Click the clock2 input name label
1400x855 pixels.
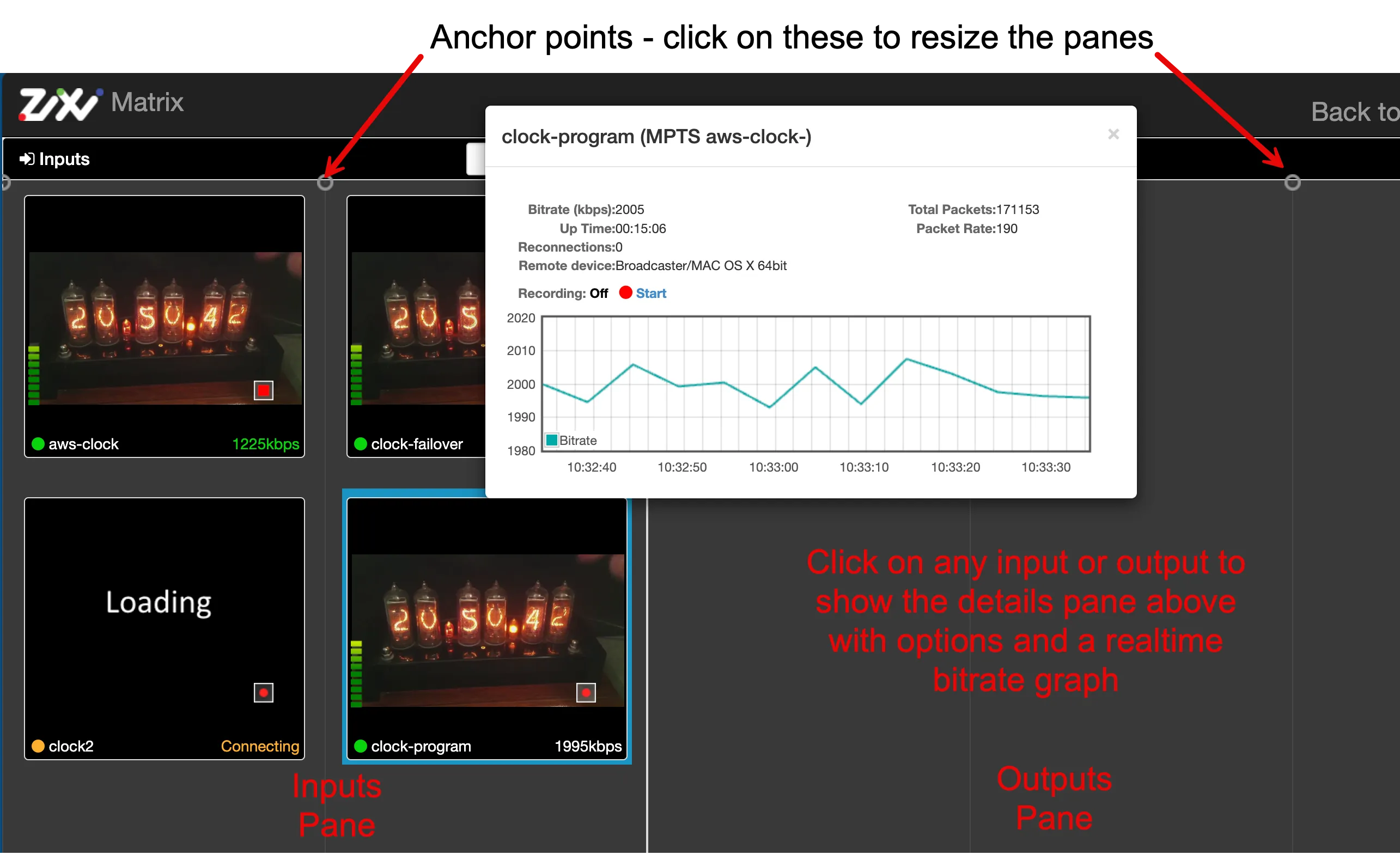tap(71, 747)
